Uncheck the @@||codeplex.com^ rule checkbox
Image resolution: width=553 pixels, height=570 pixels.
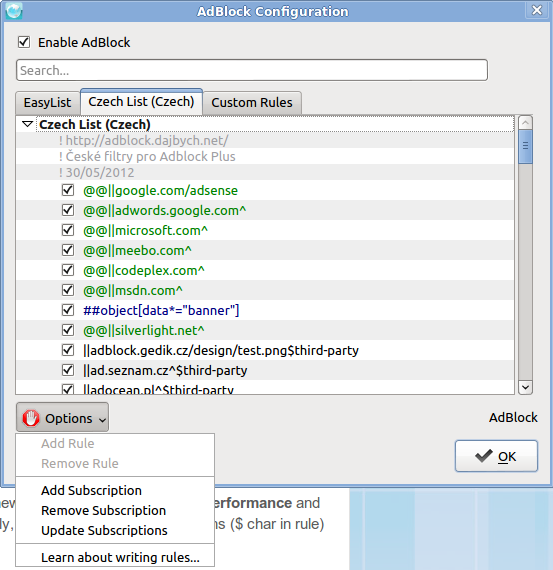point(68,270)
